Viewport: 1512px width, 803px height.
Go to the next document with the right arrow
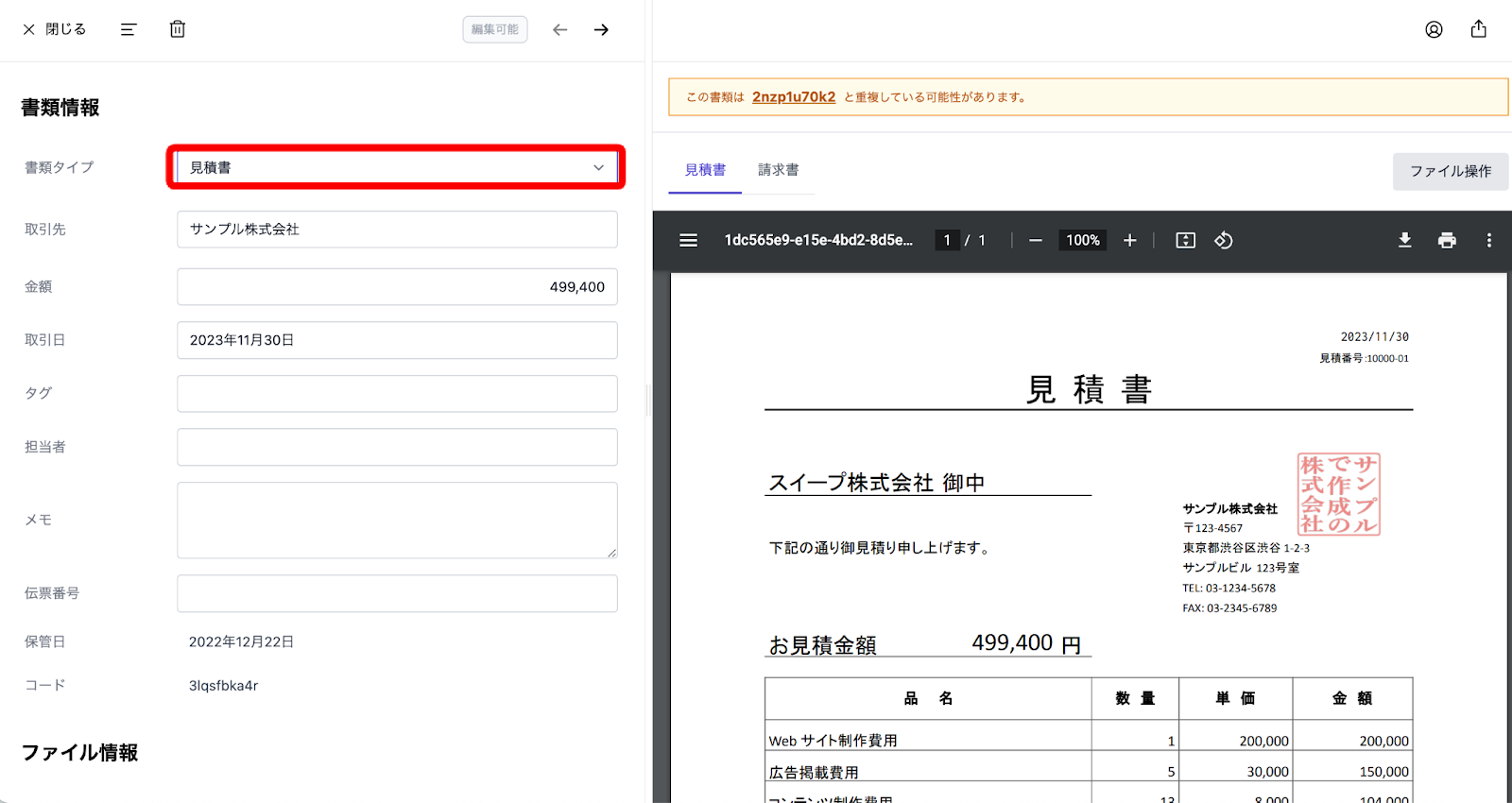(x=601, y=29)
